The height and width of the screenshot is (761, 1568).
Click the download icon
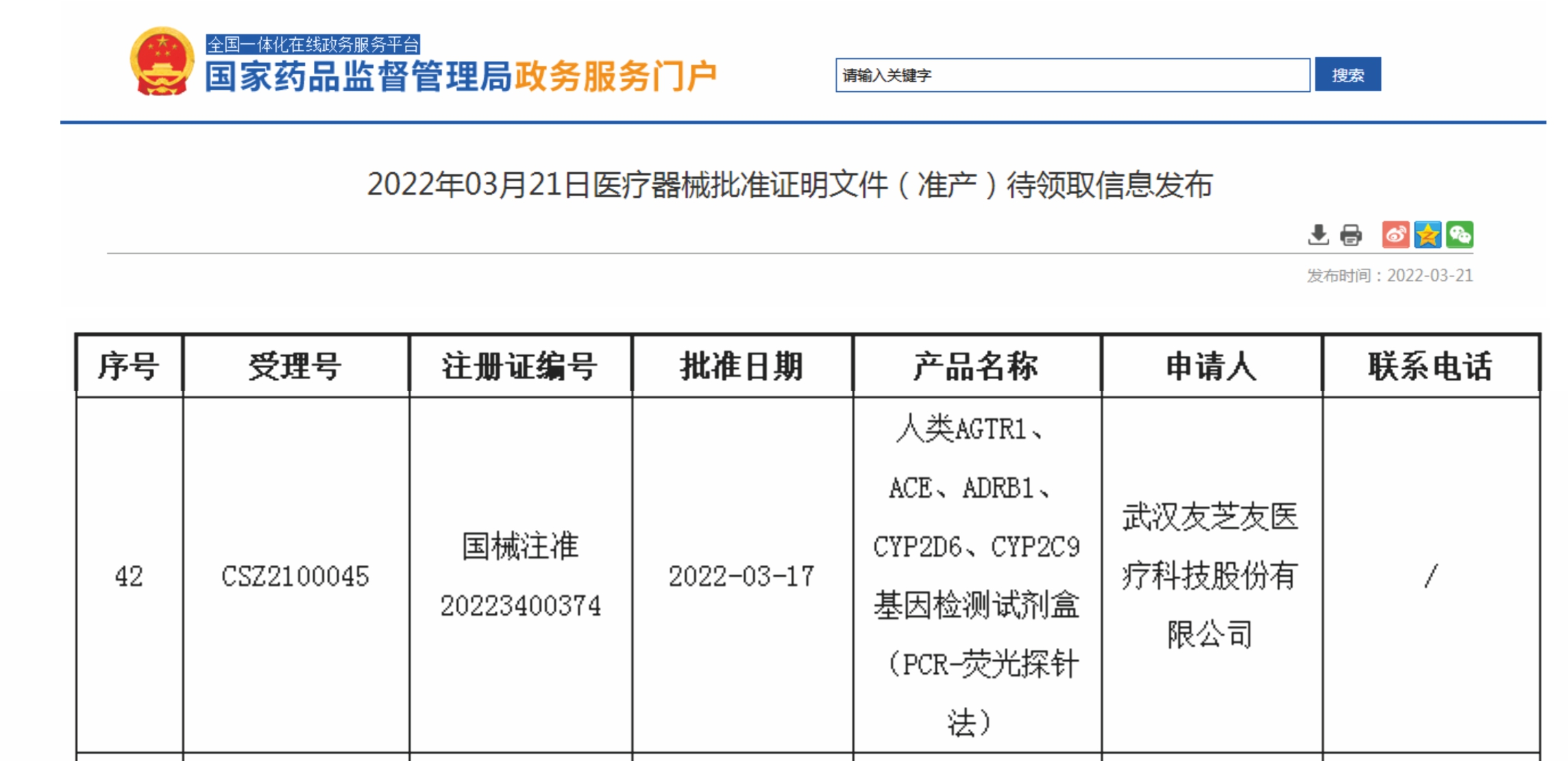coord(1318,235)
